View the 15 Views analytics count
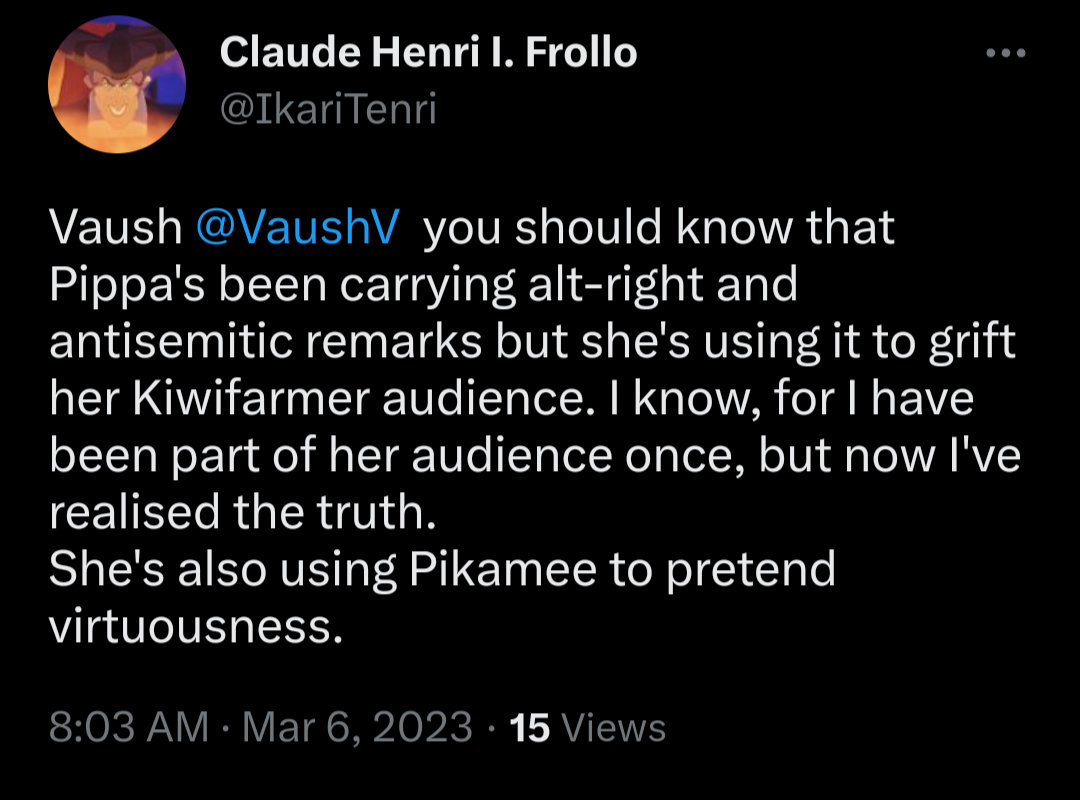 coord(588,727)
